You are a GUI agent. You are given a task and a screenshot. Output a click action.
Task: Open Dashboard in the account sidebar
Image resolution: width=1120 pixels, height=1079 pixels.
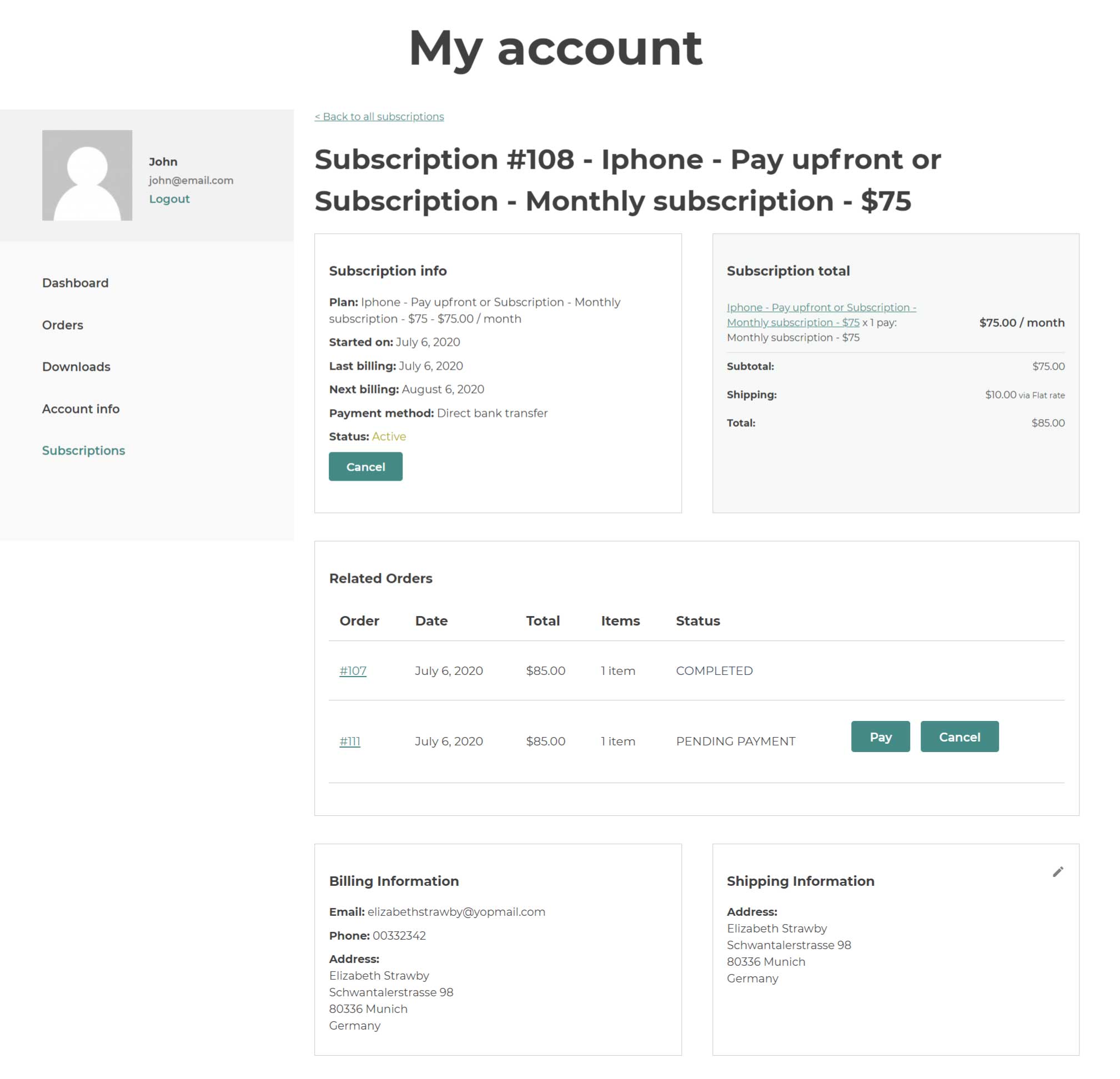click(x=75, y=283)
